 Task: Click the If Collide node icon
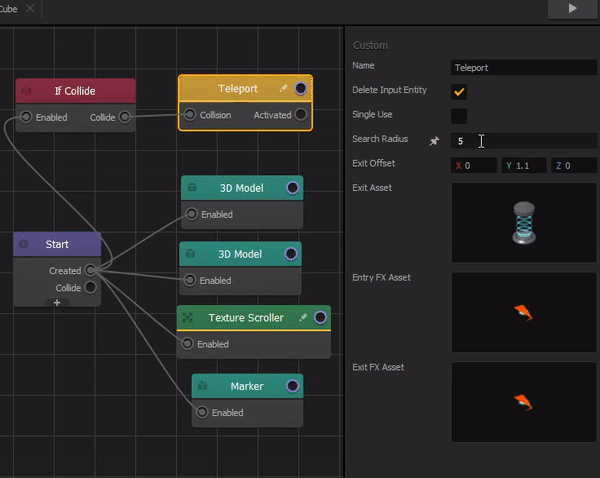[26, 91]
